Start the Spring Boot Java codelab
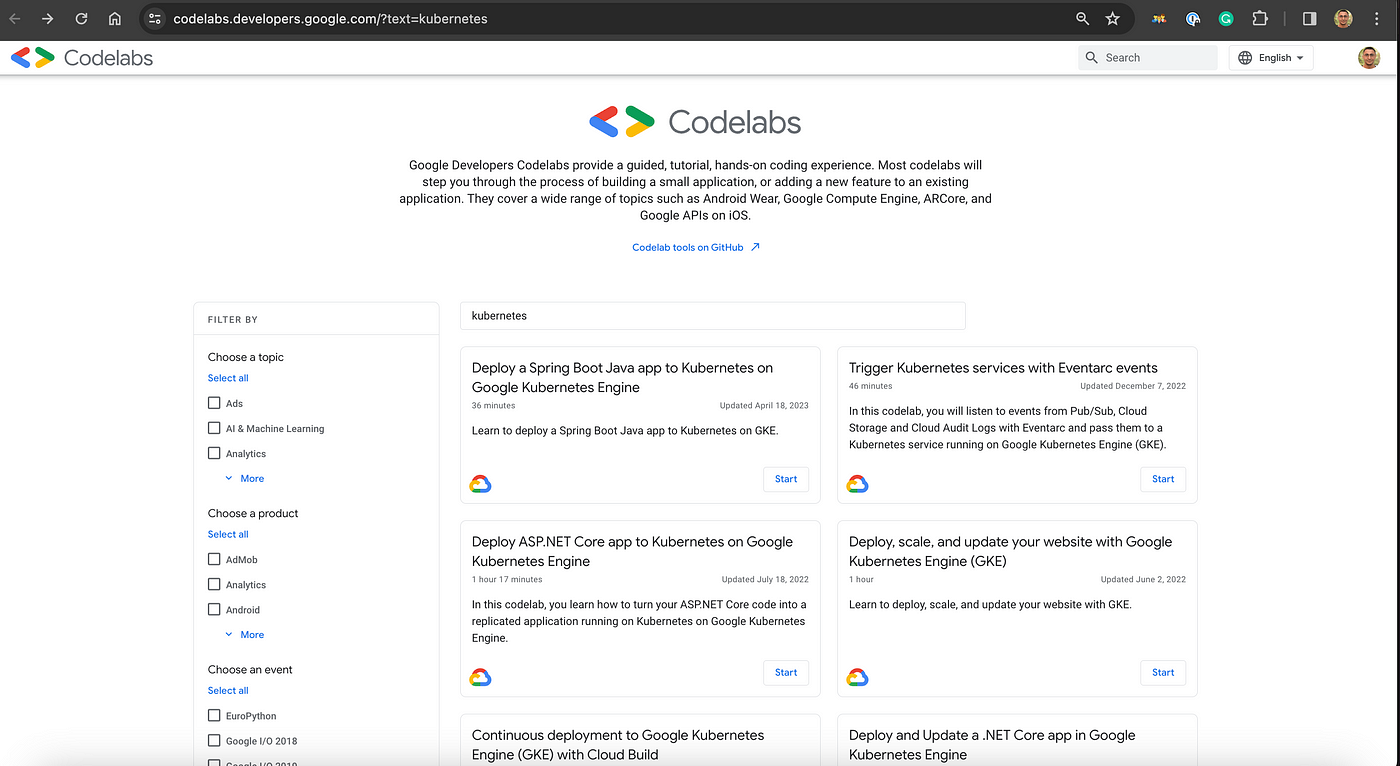The image size is (1400, 766). [x=786, y=479]
